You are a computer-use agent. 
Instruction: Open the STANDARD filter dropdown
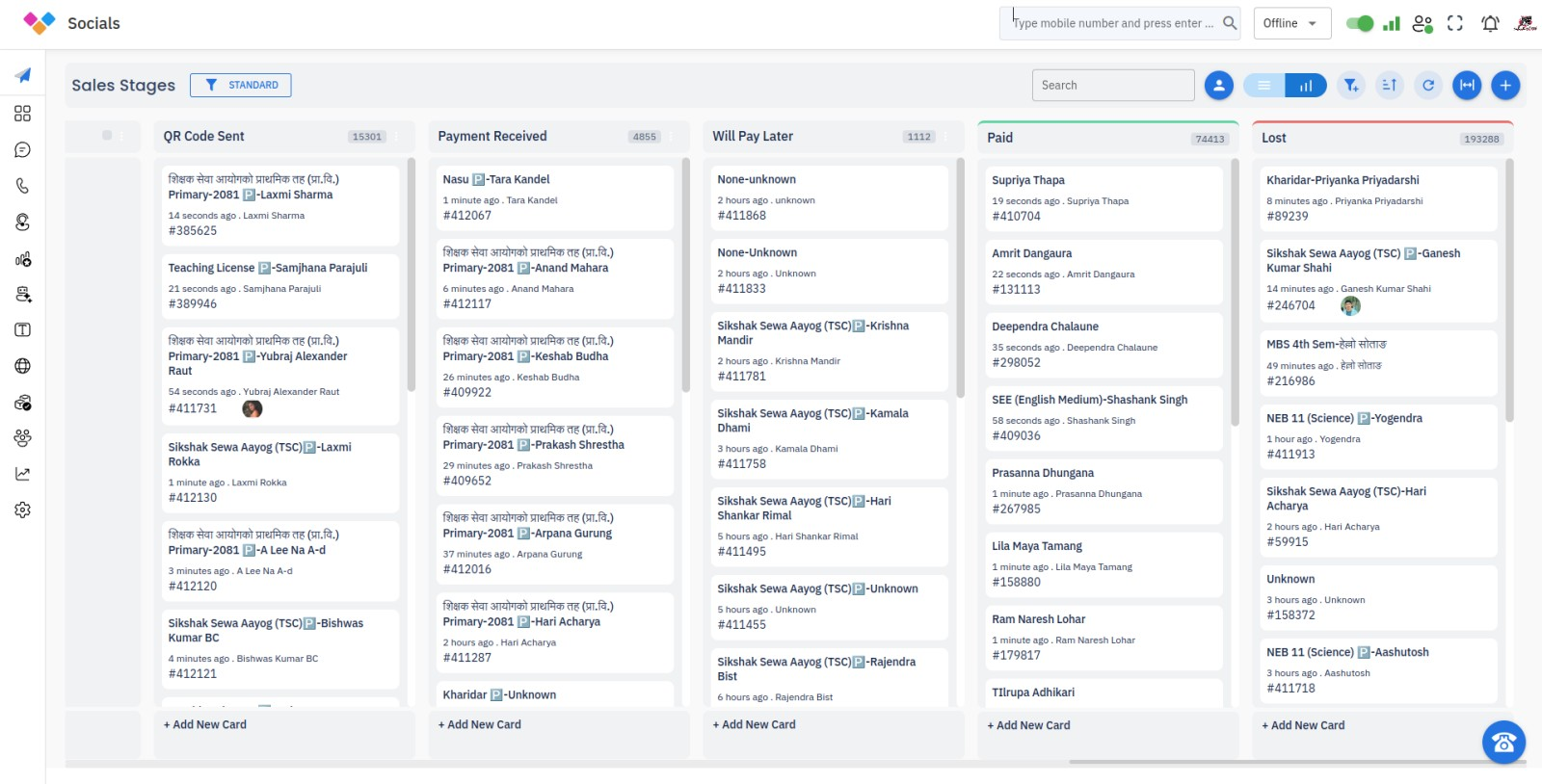pyautogui.click(x=241, y=86)
